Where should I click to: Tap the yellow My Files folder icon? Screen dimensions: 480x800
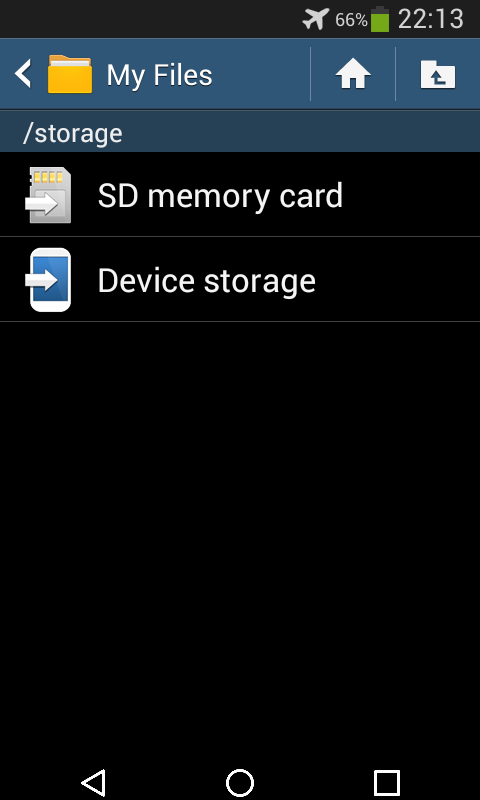tap(70, 74)
